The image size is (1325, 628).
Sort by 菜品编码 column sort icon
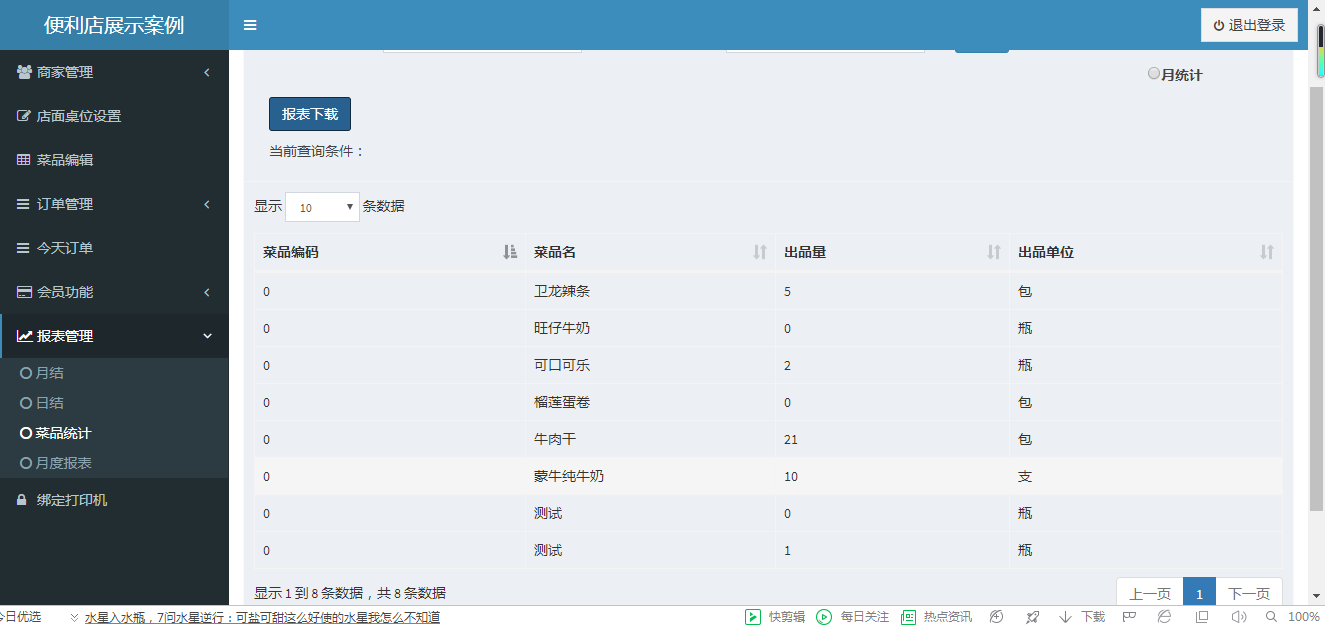click(x=510, y=252)
